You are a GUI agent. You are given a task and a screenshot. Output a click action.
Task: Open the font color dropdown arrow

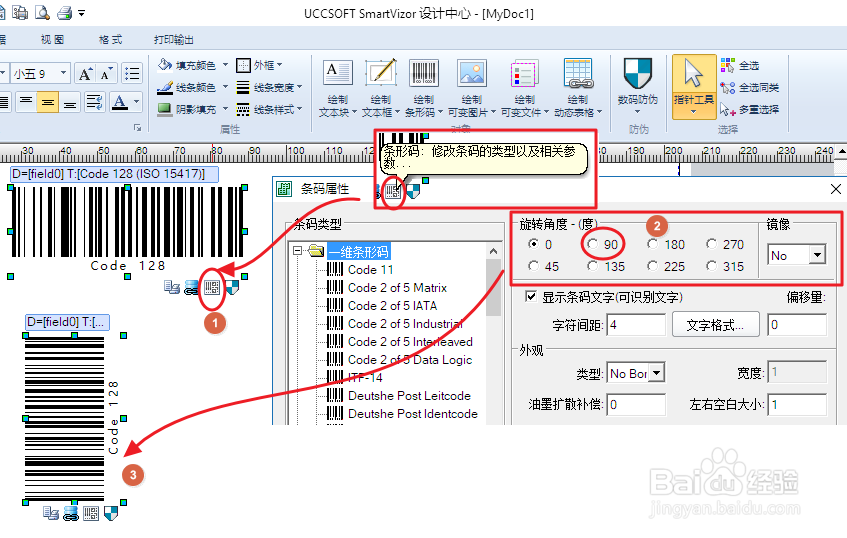coord(136,102)
